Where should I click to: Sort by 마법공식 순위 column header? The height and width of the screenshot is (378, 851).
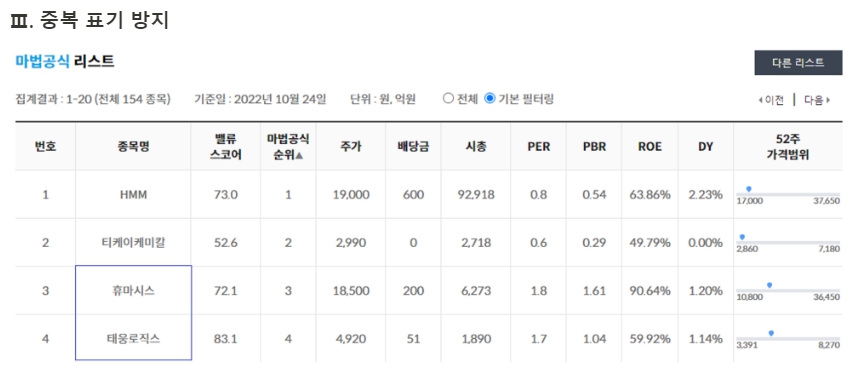(288, 147)
